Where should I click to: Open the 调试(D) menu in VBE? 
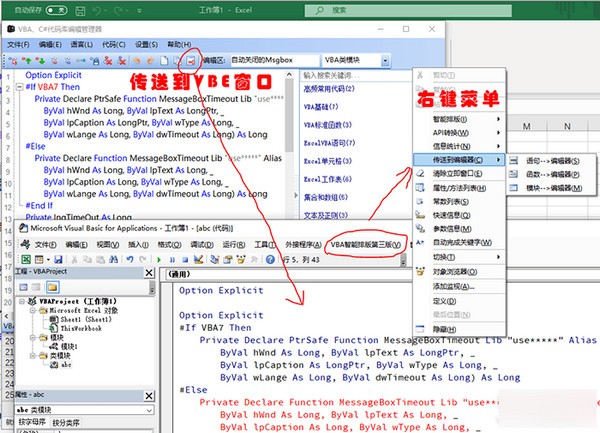pyautogui.click(x=202, y=244)
